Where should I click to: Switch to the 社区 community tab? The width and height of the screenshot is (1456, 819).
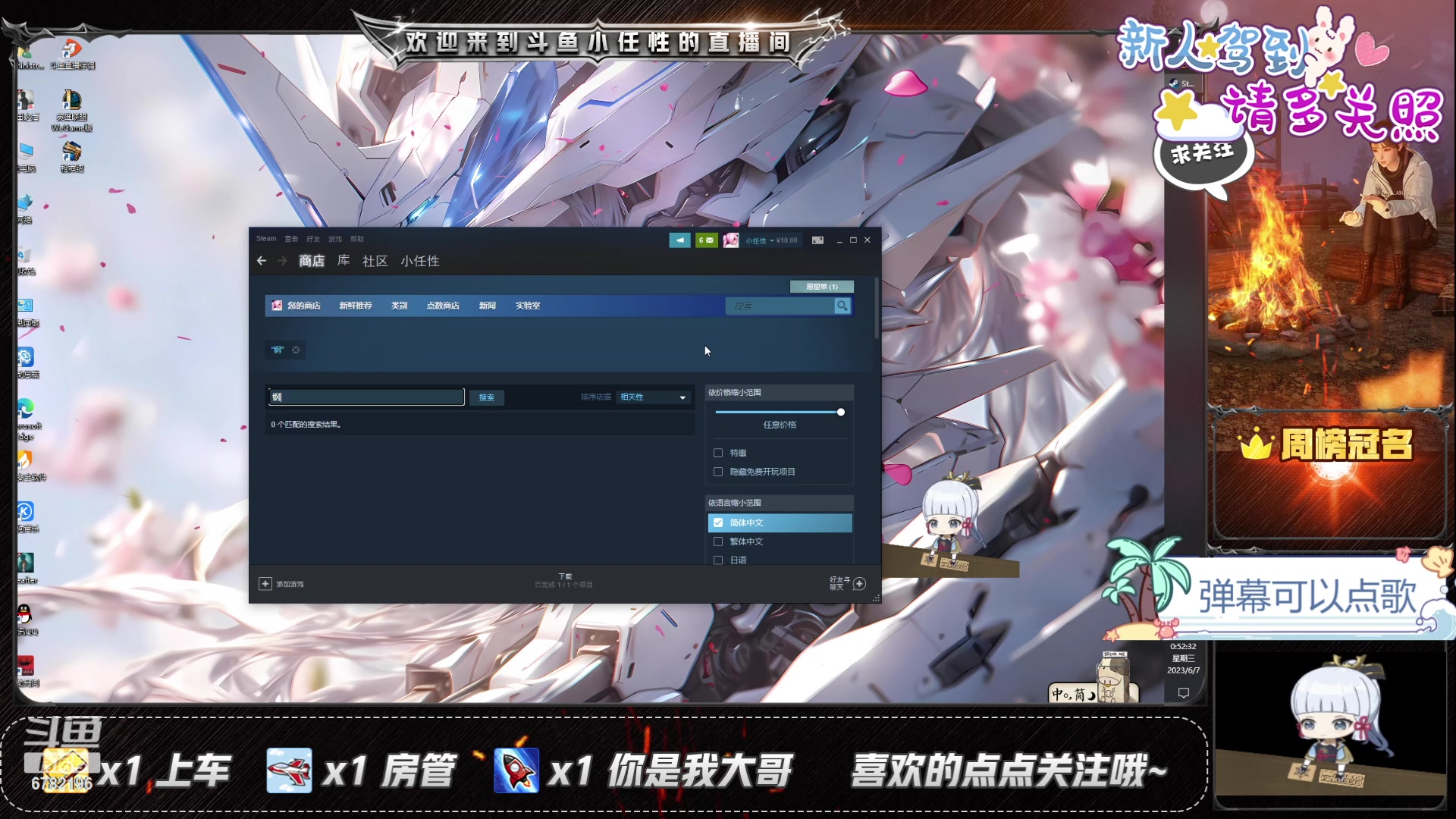(x=375, y=261)
